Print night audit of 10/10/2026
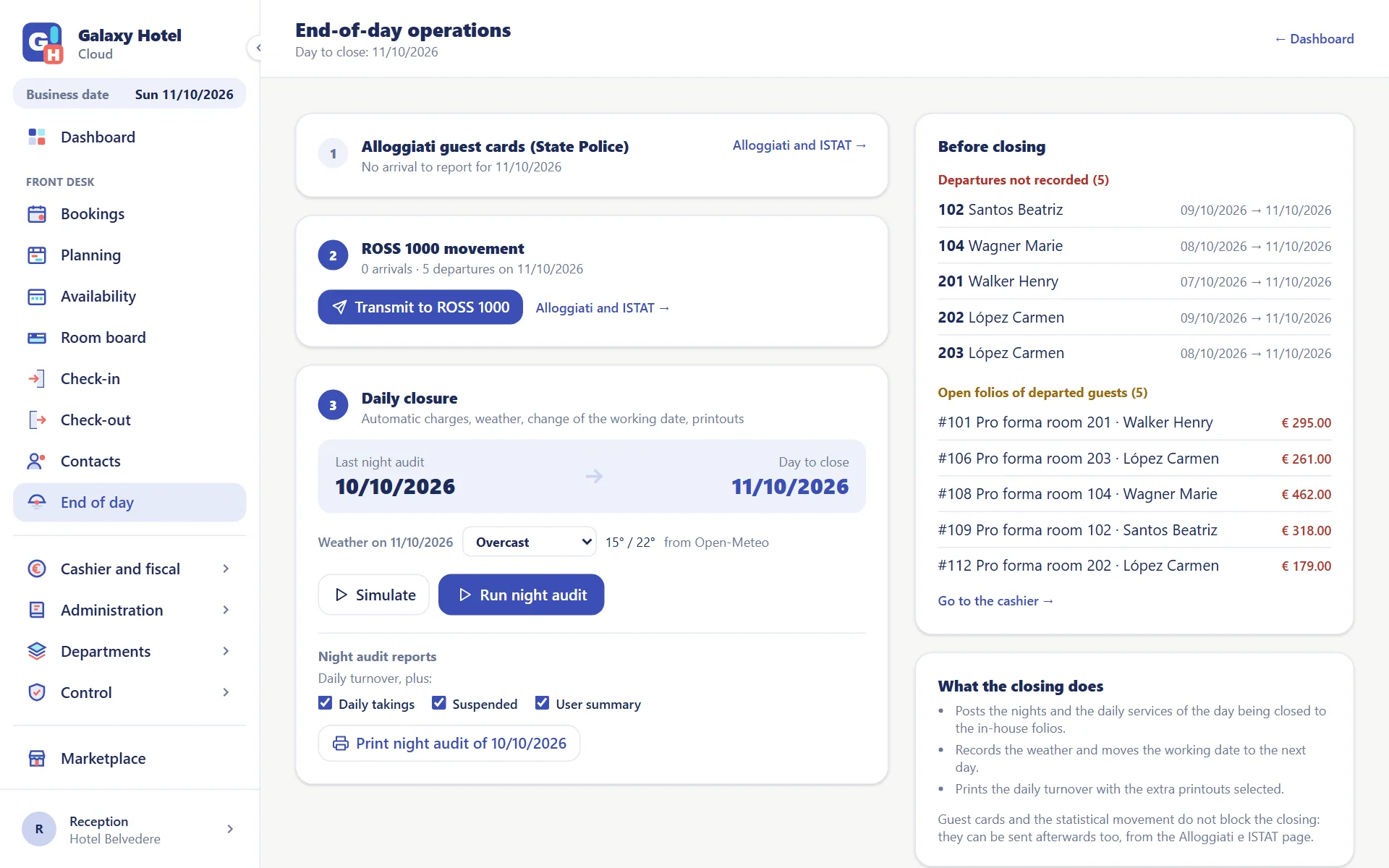The image size is (1389, 868). (449, 744)
